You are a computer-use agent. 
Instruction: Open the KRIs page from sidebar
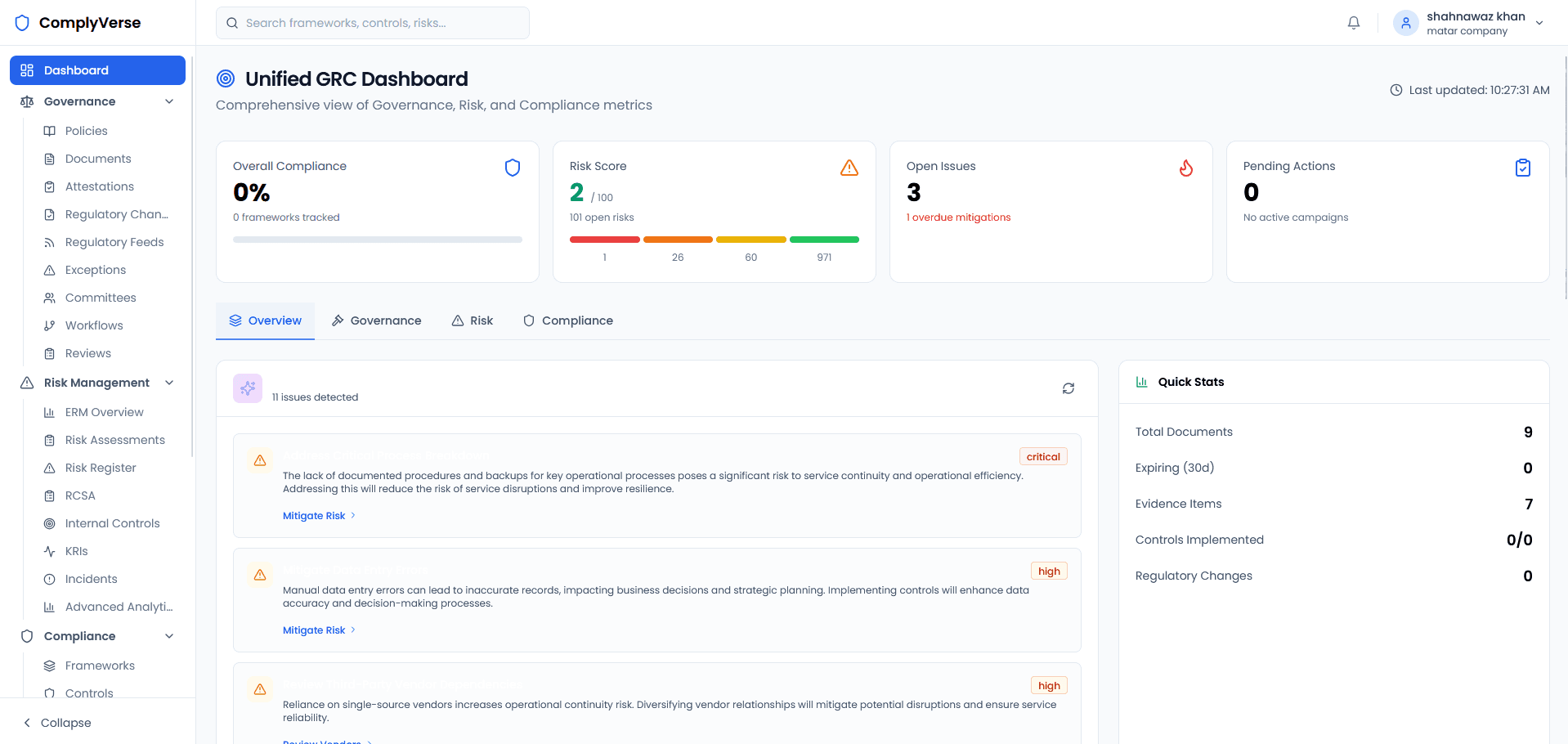click(x=75, y=551)
